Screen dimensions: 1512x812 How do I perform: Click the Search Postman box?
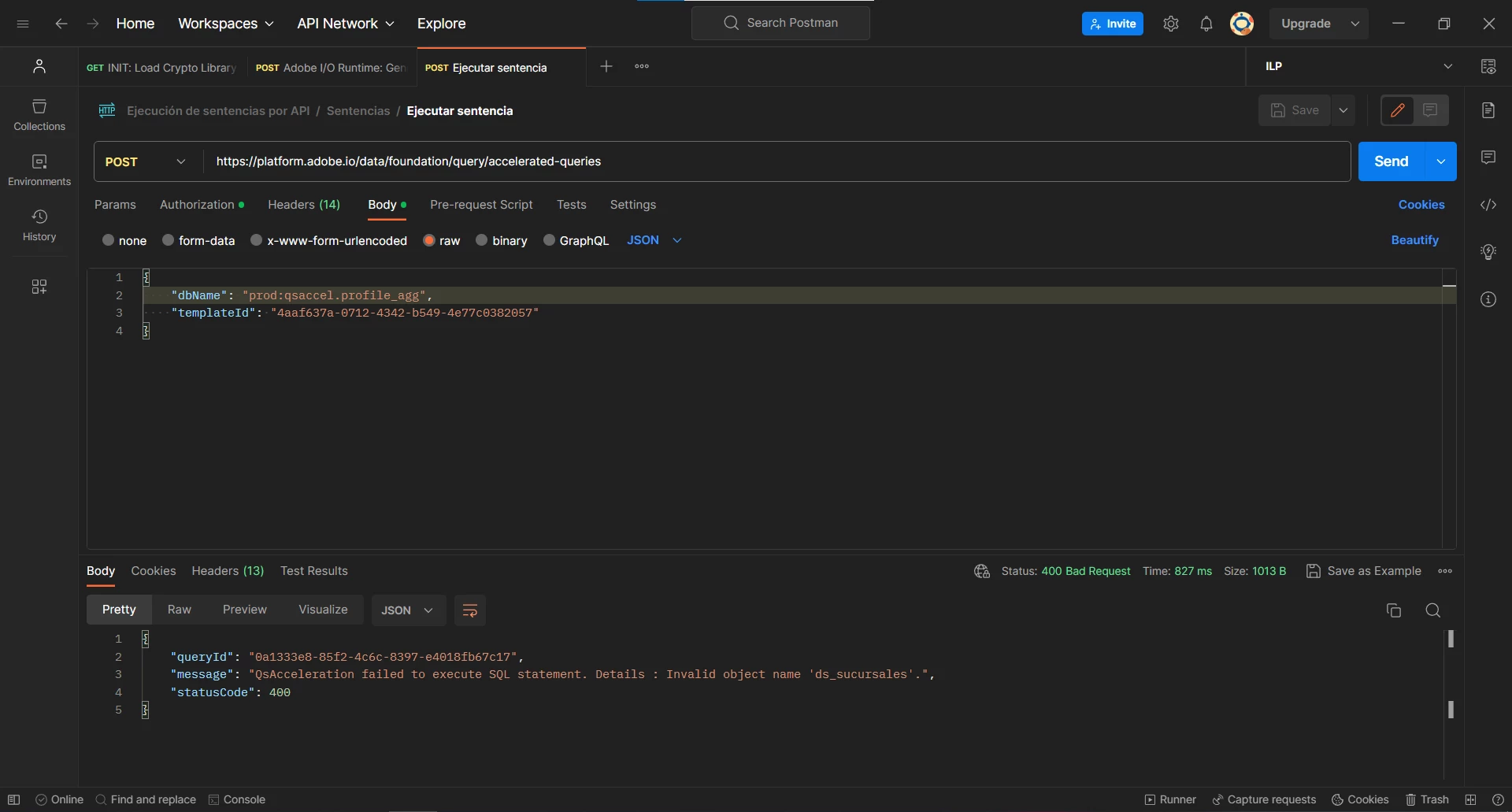[x=780, y=23]
